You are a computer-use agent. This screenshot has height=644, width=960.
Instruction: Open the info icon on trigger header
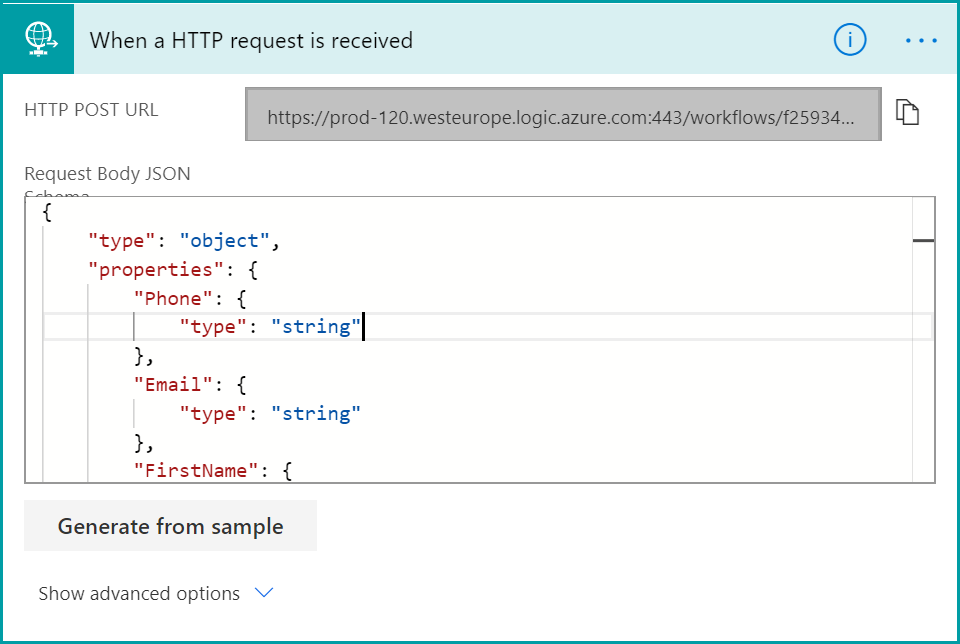pyautogui.click(x=850, y=40)
